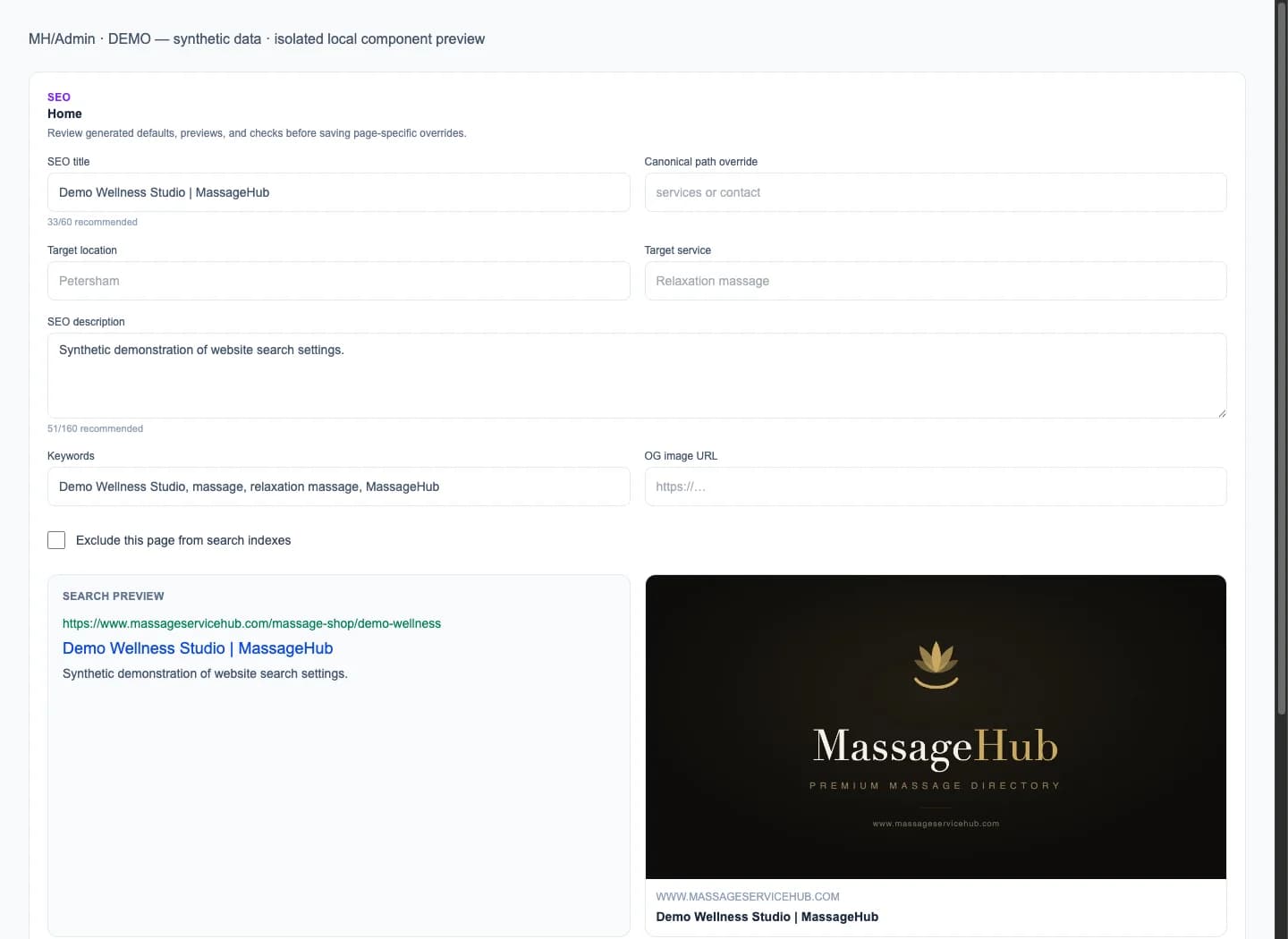The height and width of the screenshot is (939, 1288).
Task: Click the MassageHub social preview image
Action: [936, 727]
